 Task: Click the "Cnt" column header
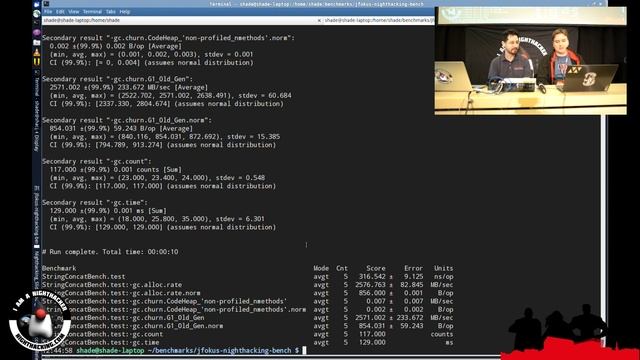[x=342, y=268]
